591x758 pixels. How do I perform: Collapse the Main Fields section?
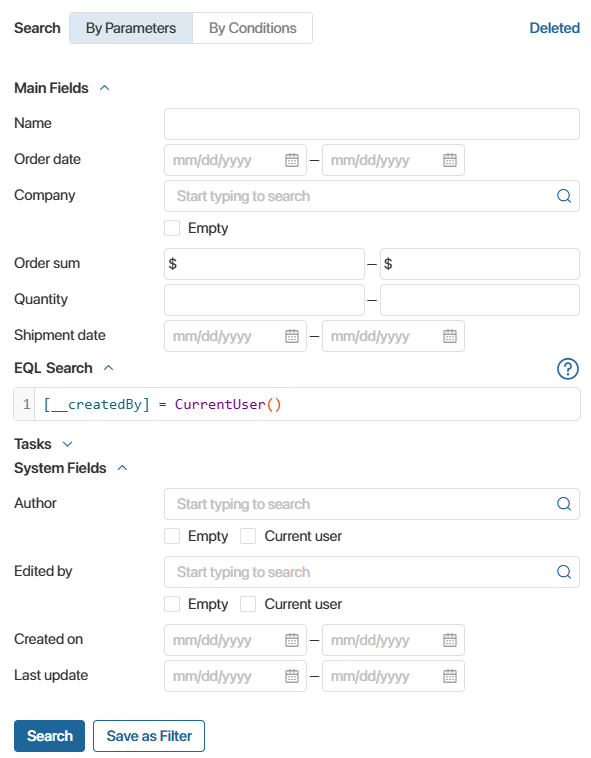[104, 88]
